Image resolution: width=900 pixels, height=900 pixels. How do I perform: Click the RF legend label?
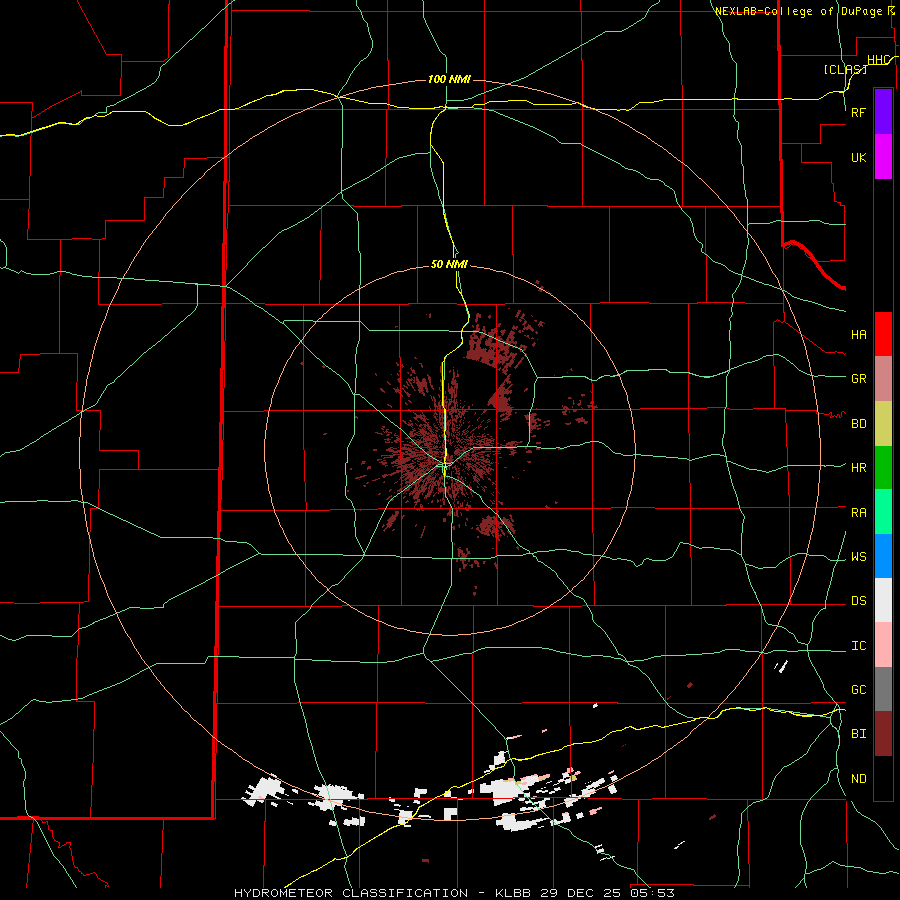click(858, 112)
